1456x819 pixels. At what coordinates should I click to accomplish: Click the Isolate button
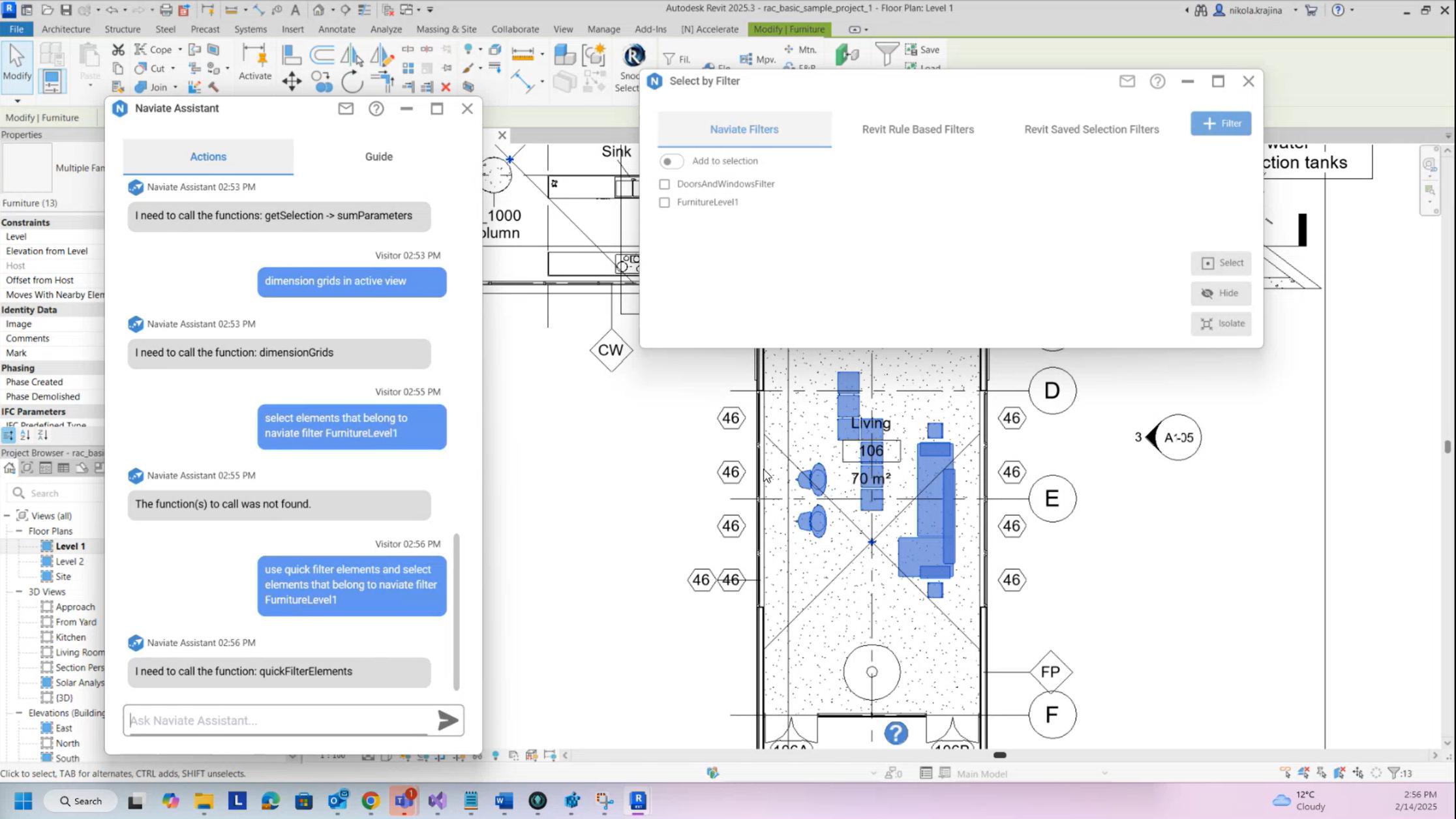tap(1221, 323)
